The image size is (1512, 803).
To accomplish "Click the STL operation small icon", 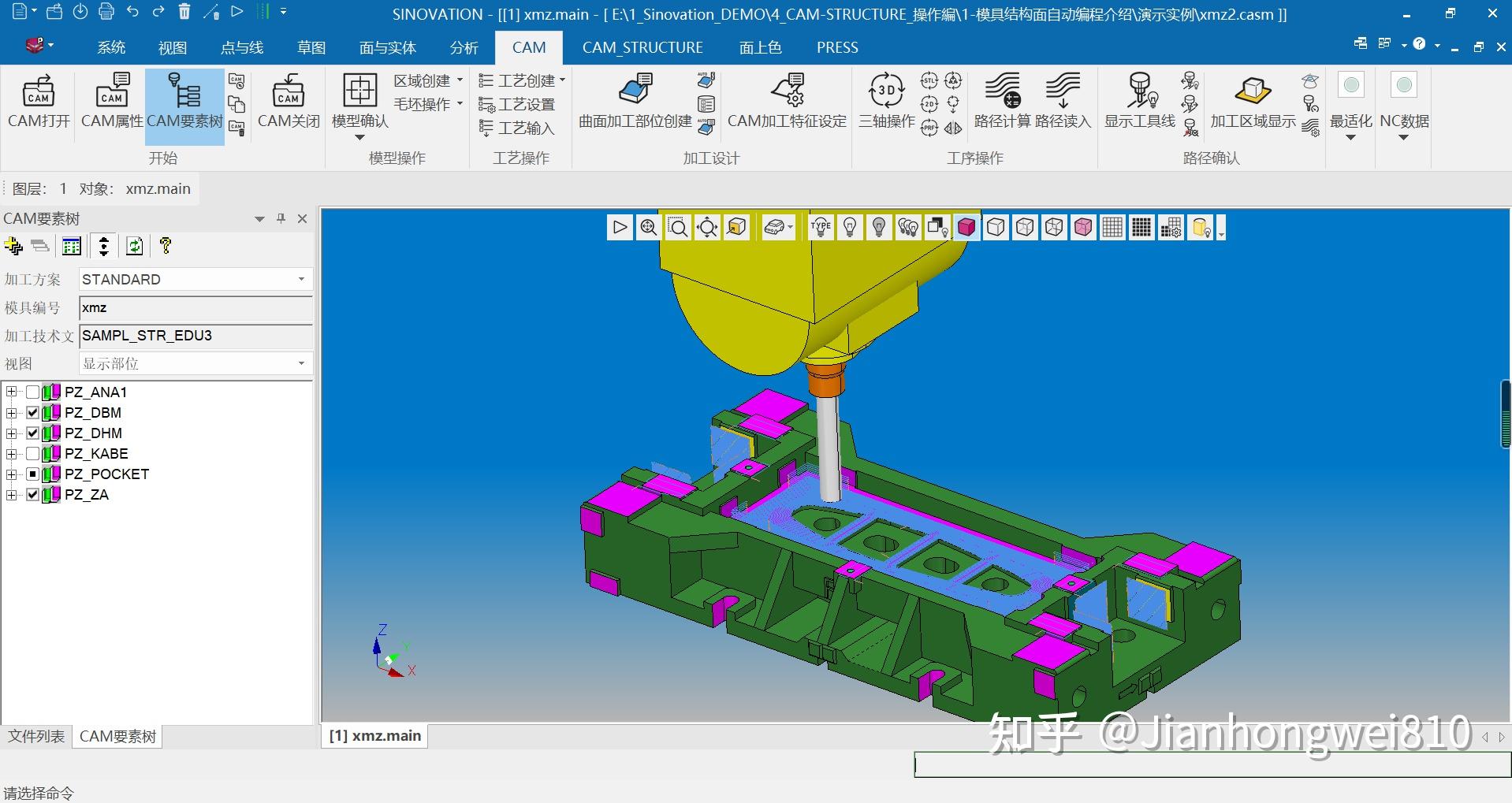I will pyautogui.click(x=929, y=81).
